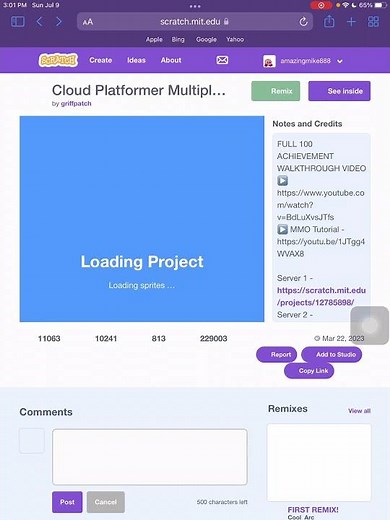Go forward to next page

59,22
